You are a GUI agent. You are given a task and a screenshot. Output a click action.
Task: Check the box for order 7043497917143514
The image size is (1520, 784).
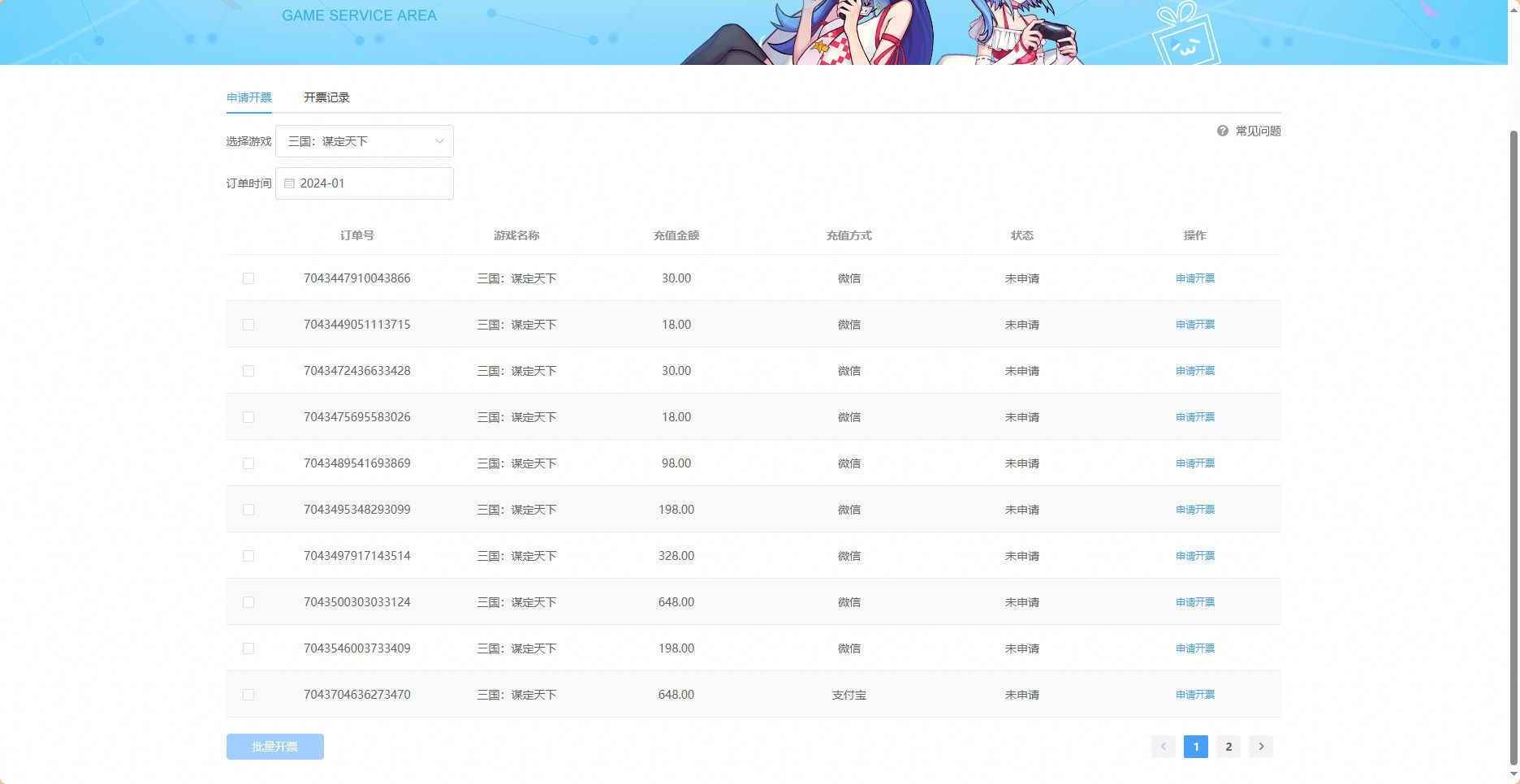click(x=248, y=556)
